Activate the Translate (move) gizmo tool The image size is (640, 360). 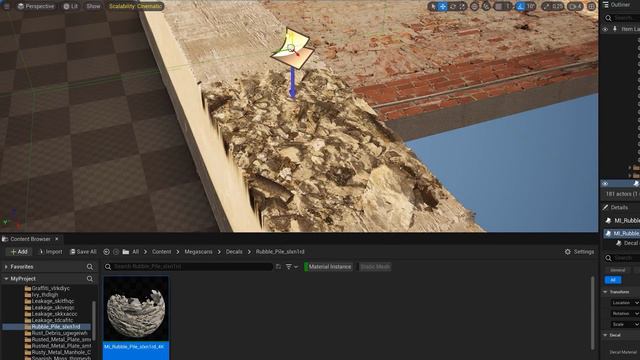pos(443,6)
